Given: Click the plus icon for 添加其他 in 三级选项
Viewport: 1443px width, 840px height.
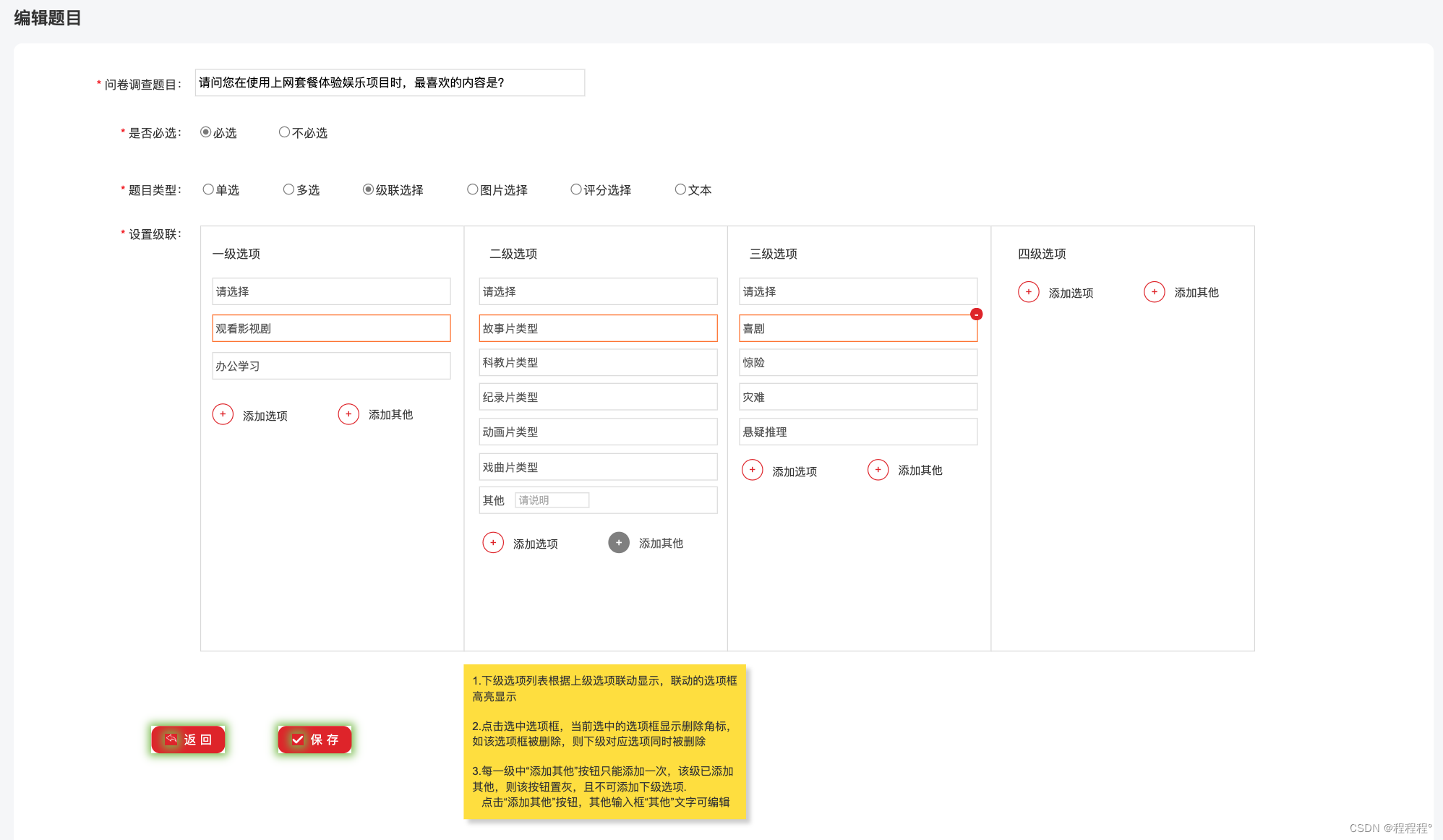Looking at the screenshot, I should point(878,470).
